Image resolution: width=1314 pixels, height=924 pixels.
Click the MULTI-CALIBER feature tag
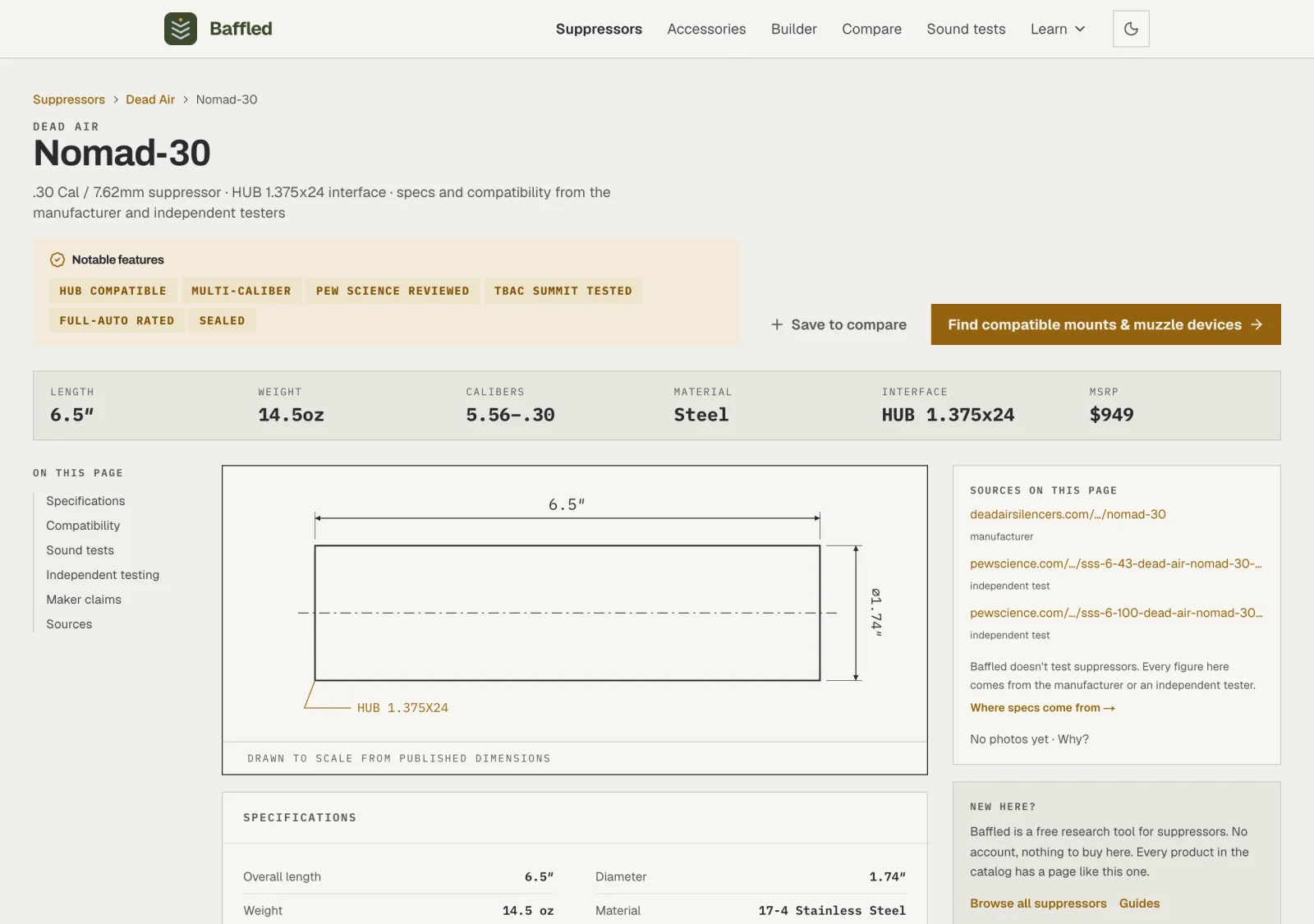tap(241, 291)
